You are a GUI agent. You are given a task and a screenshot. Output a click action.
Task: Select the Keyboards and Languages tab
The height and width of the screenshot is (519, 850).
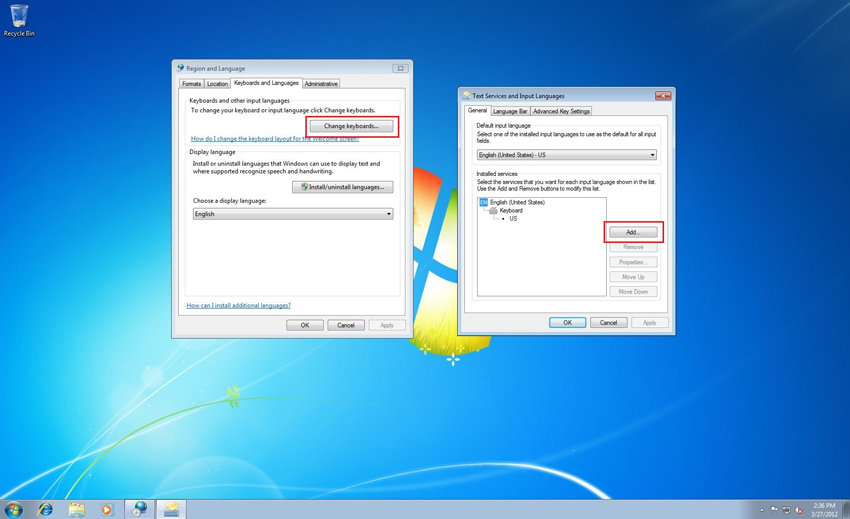(266, 83)
